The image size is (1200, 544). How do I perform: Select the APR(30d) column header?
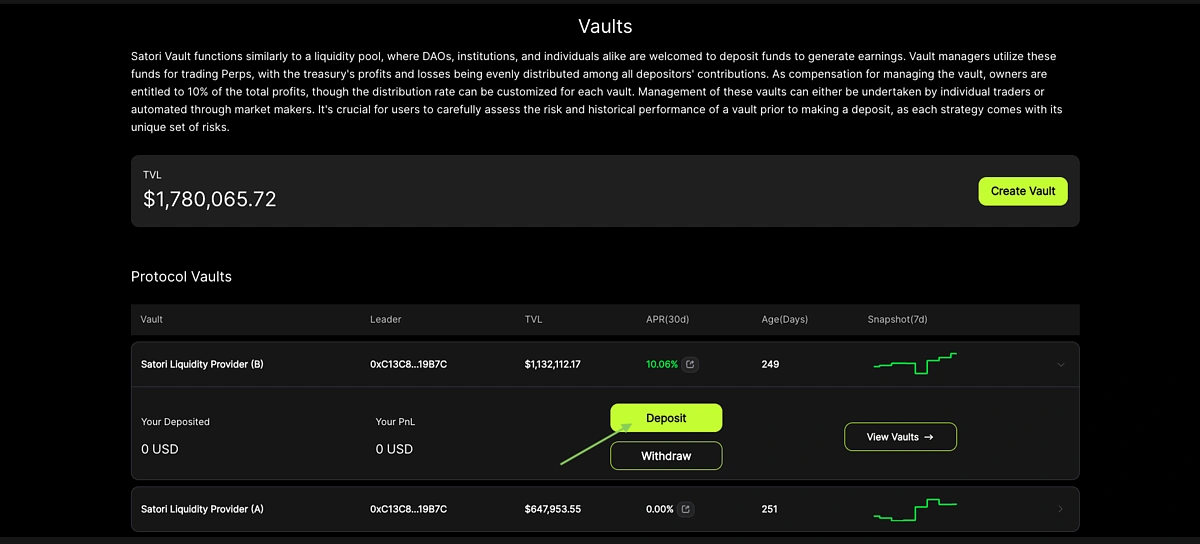pyautogui.click(x=668, y=319)
